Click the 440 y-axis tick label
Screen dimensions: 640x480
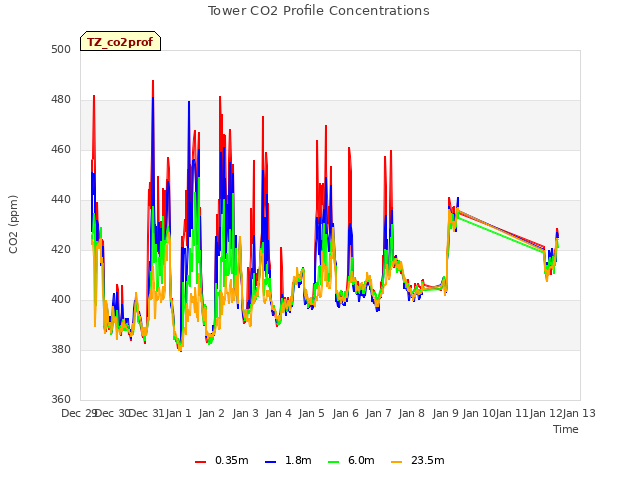click(x=61, y=200)
